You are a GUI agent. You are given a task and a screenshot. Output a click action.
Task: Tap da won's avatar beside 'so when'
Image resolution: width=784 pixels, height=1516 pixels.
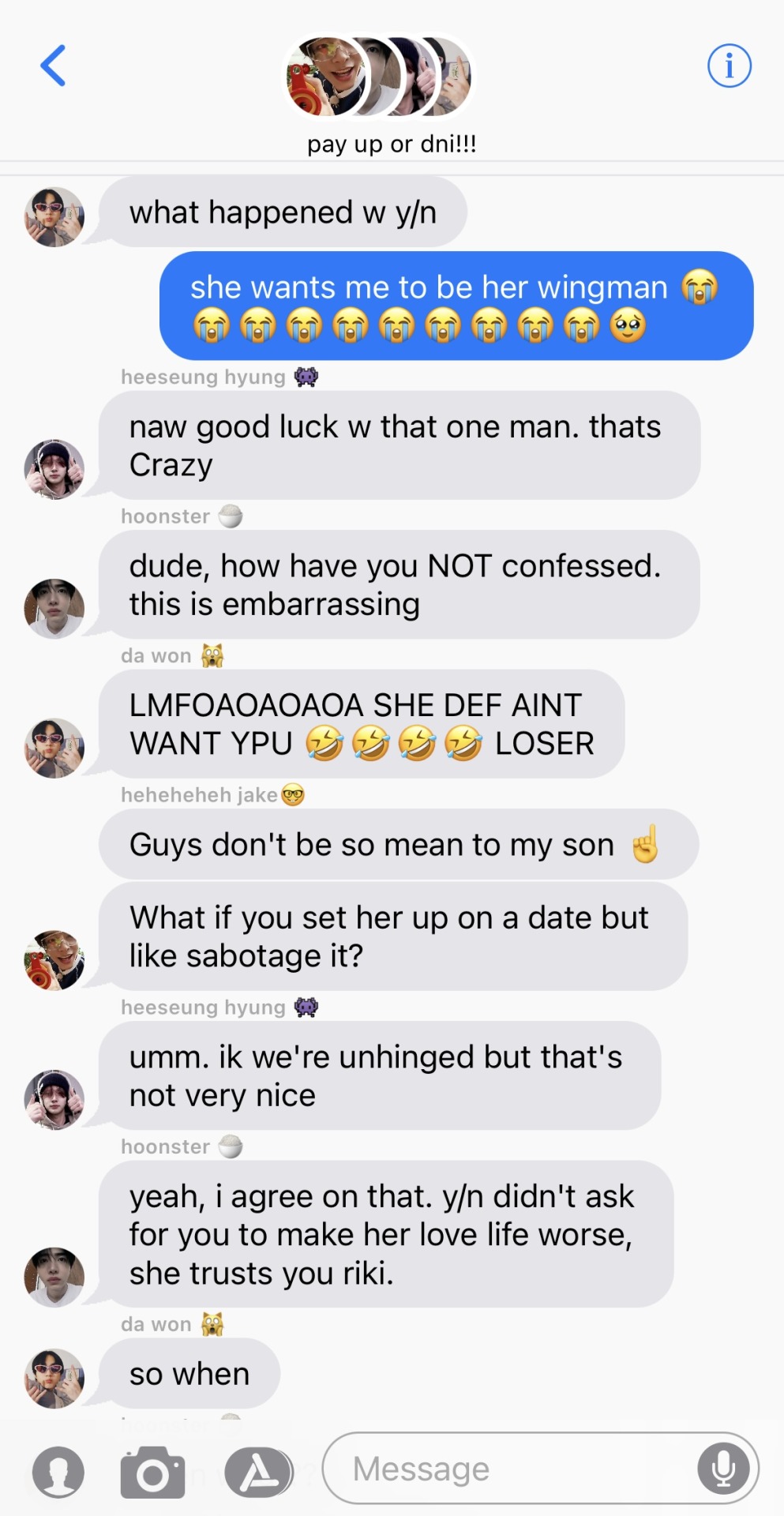click(x=54, y=1379)
